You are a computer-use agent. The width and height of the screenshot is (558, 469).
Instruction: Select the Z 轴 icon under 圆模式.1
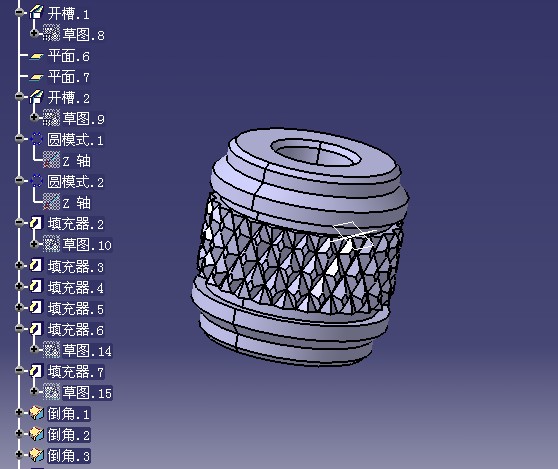[x=52, y=160]
